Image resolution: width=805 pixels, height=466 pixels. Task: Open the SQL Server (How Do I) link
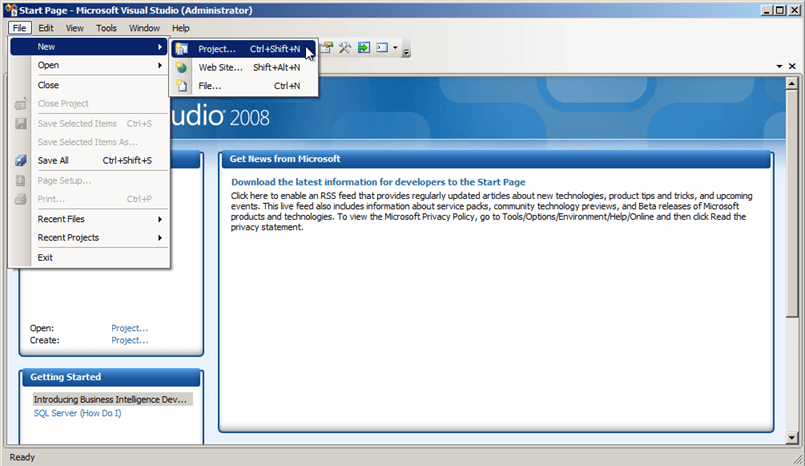pyautogui.click(x=78, y=413)
